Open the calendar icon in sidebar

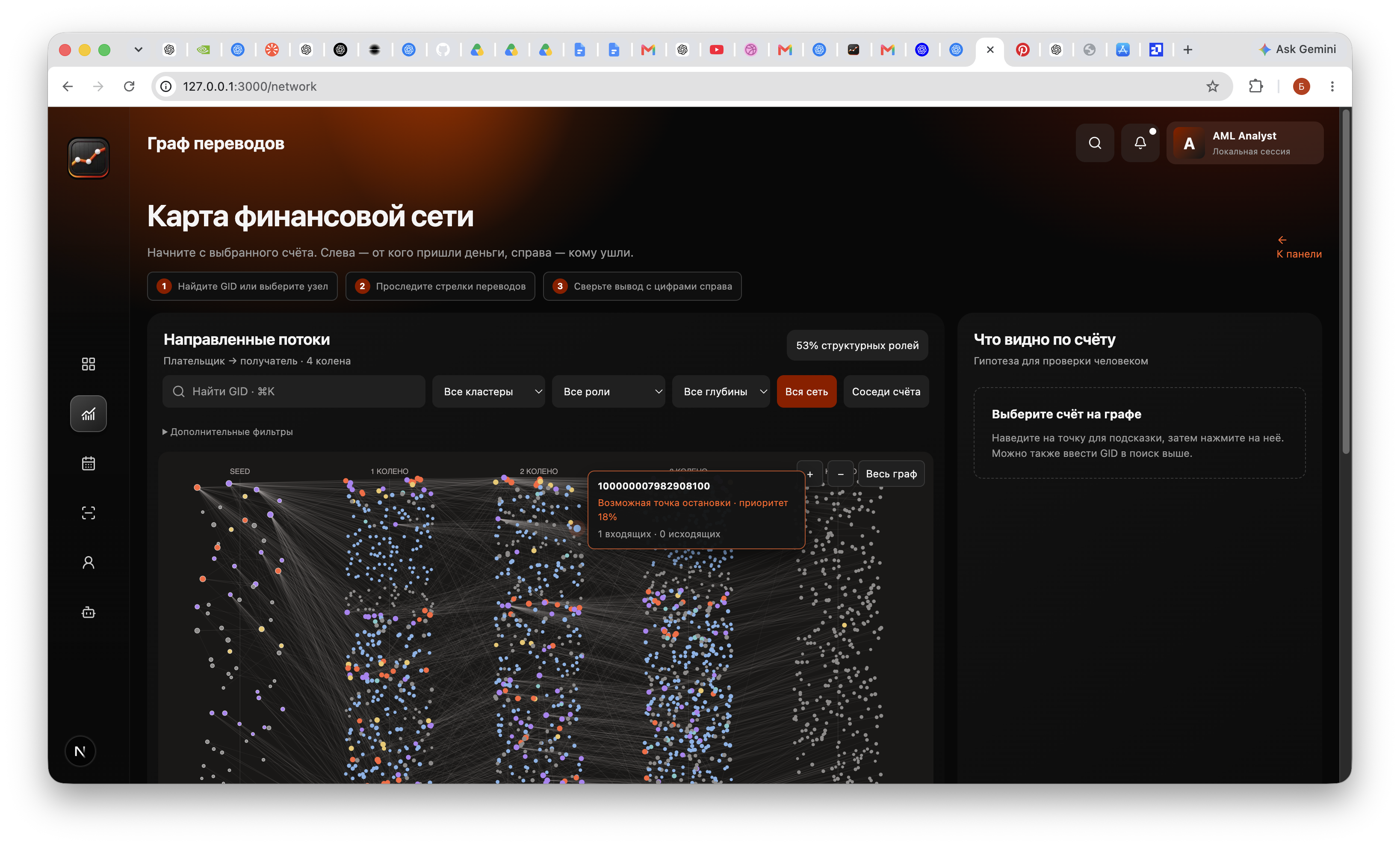point(88,463)
